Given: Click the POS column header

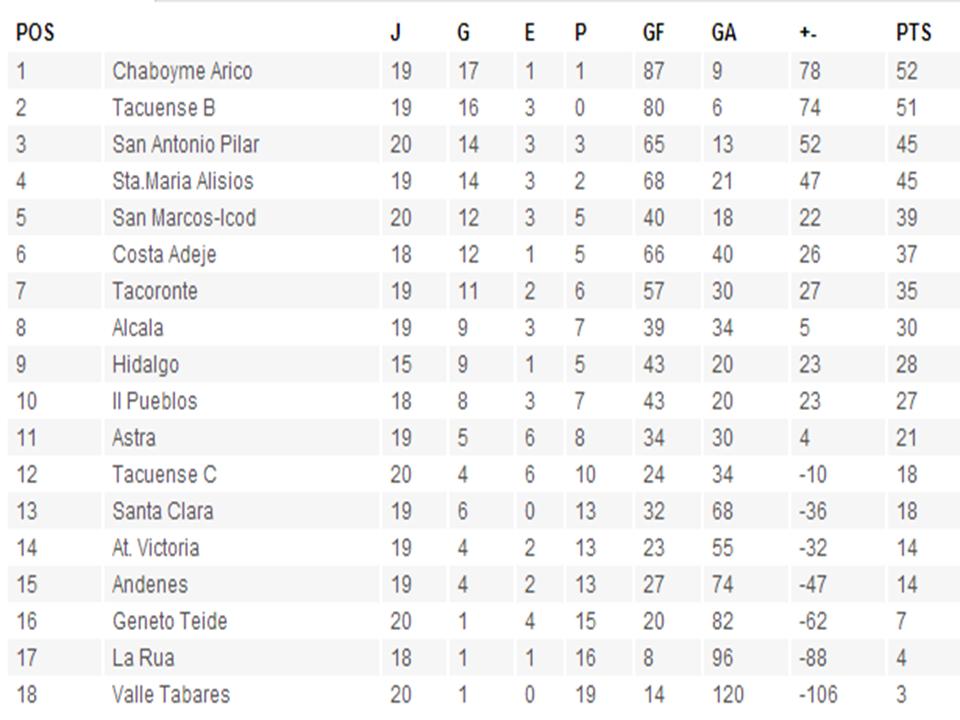Looking at the screenshot, I should click(35, 32).
